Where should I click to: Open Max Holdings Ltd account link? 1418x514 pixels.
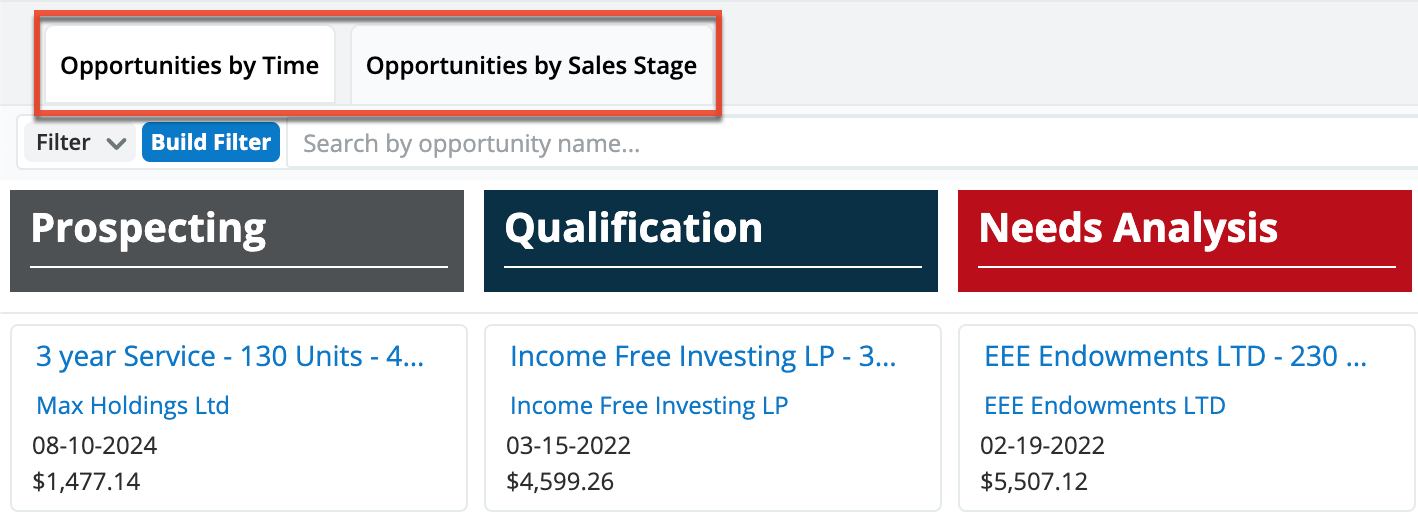133,406
